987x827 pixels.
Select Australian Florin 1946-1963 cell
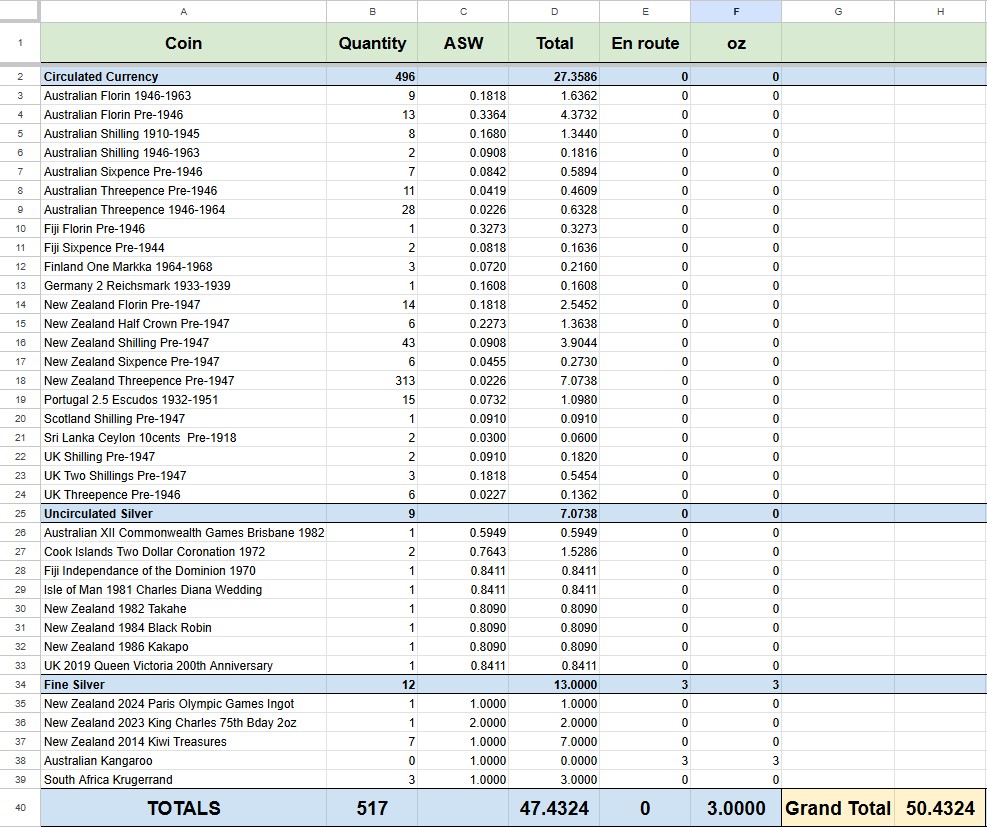[x=183, y=96]
